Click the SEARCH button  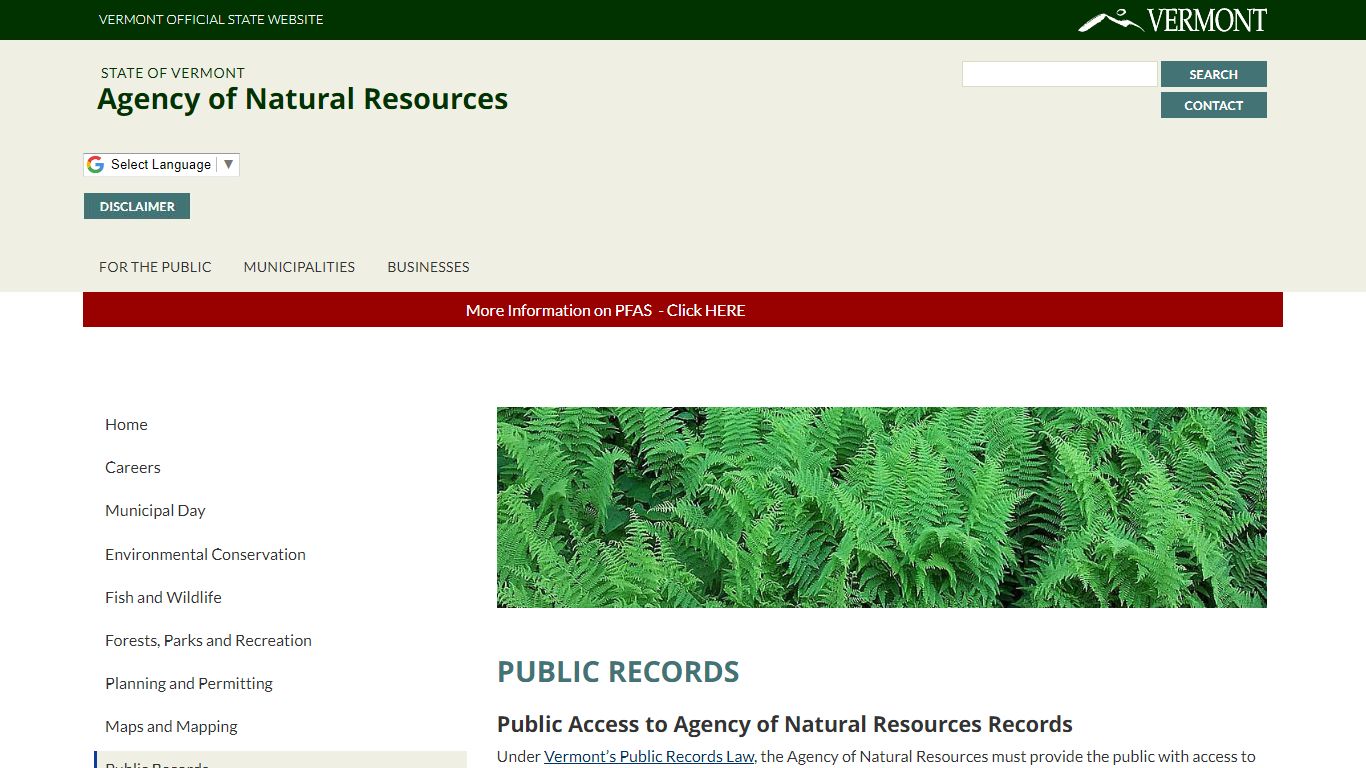tap(1213, 74)
